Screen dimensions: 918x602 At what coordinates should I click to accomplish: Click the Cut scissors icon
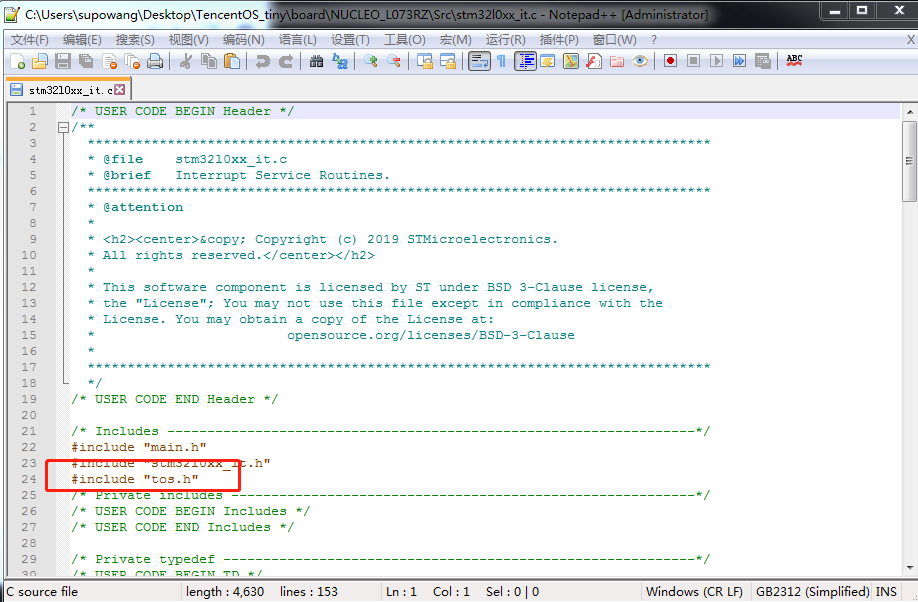pos(185,61)
